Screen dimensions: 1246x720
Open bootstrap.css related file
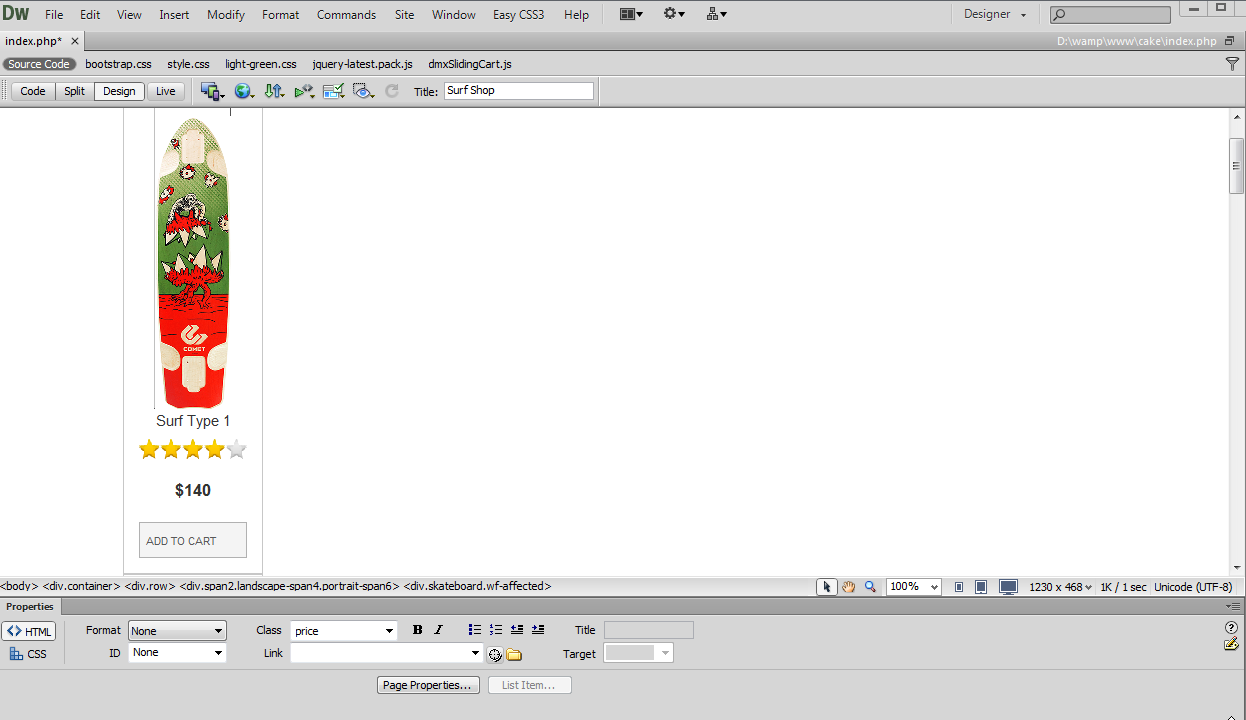(x=118, y=64)
